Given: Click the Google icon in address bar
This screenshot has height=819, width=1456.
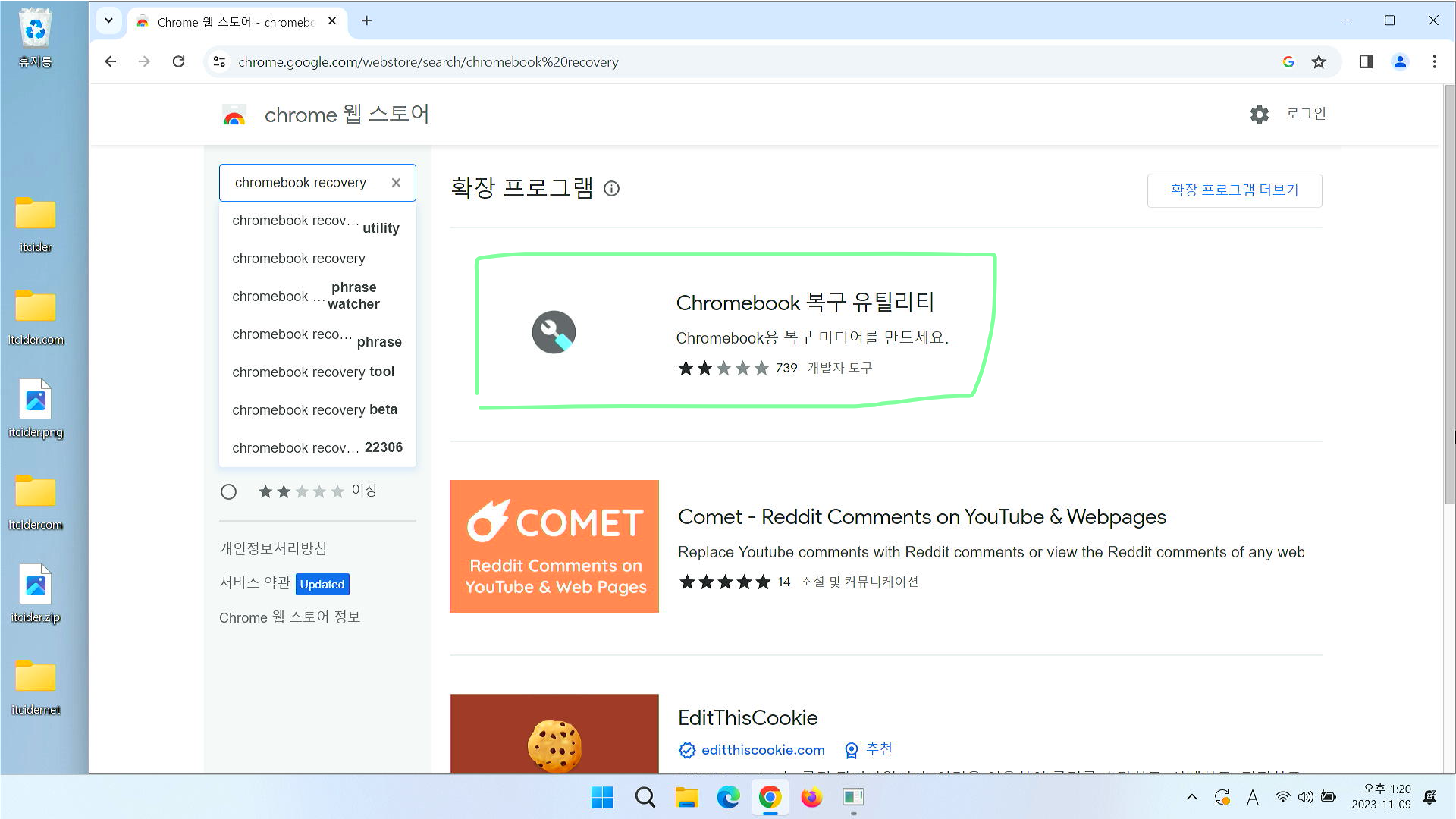Looking at the screenshot, I should point(1288,62).
